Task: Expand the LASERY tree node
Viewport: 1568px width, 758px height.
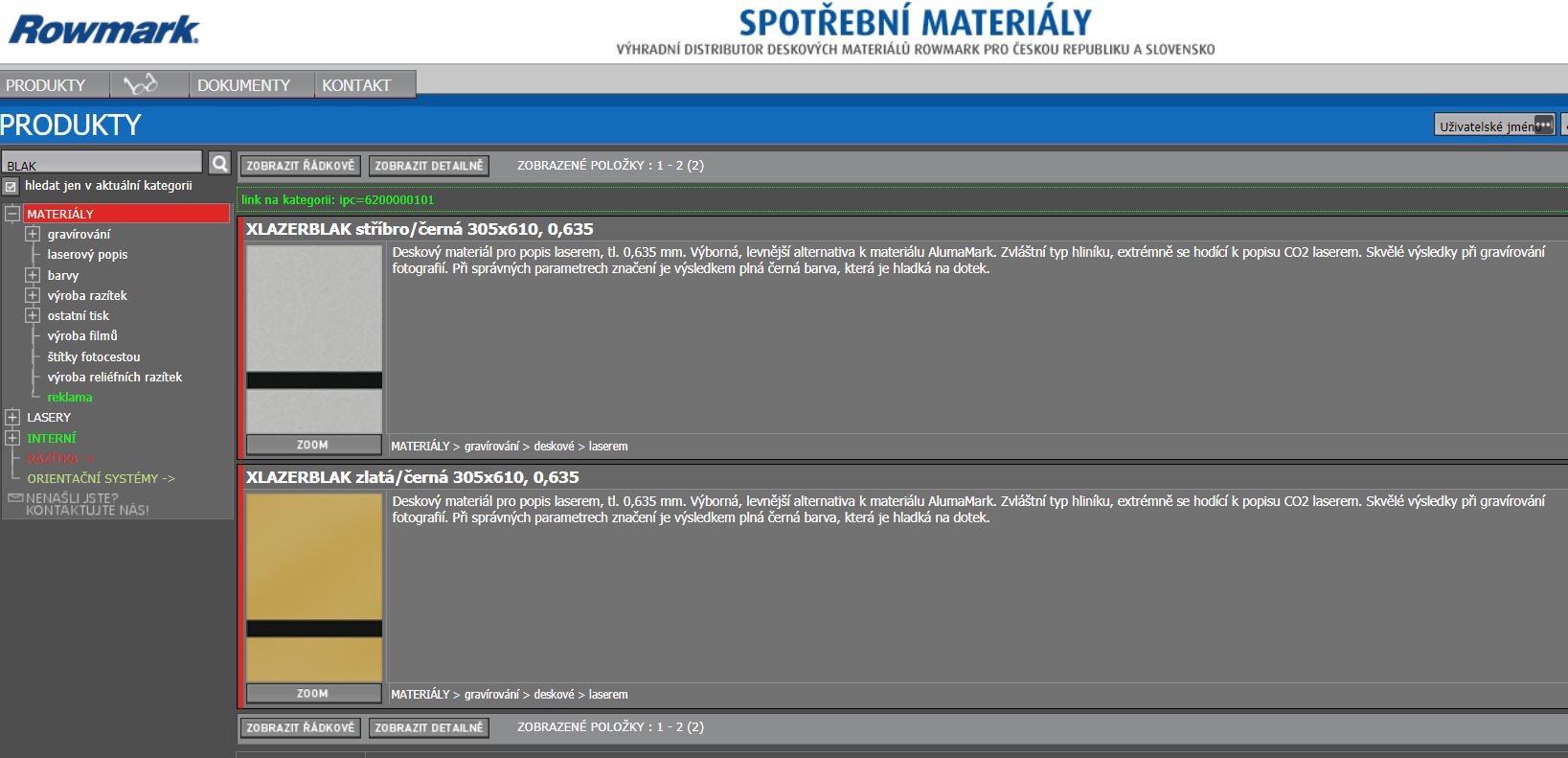Action: [12, 418]
